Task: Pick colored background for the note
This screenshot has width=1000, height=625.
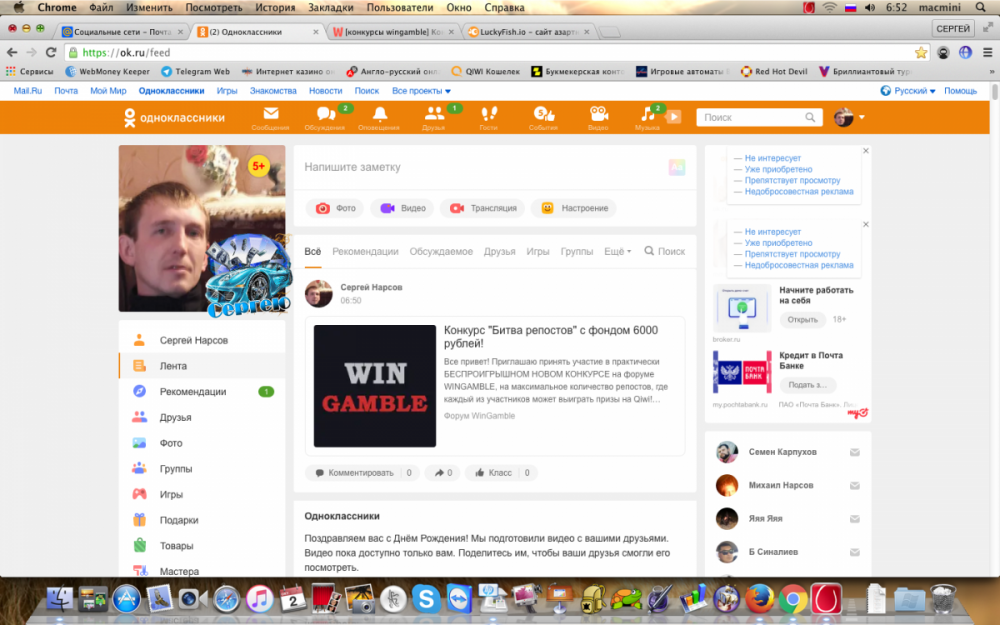Action: [677, 167]
